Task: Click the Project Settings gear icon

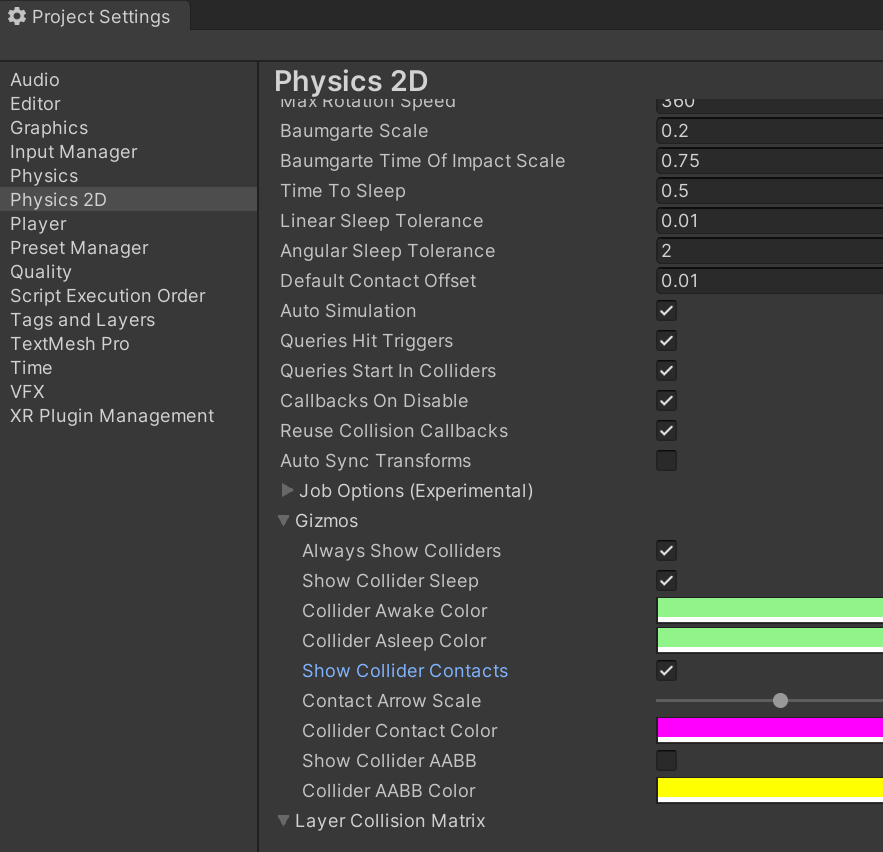Action: tap(17, 17)
